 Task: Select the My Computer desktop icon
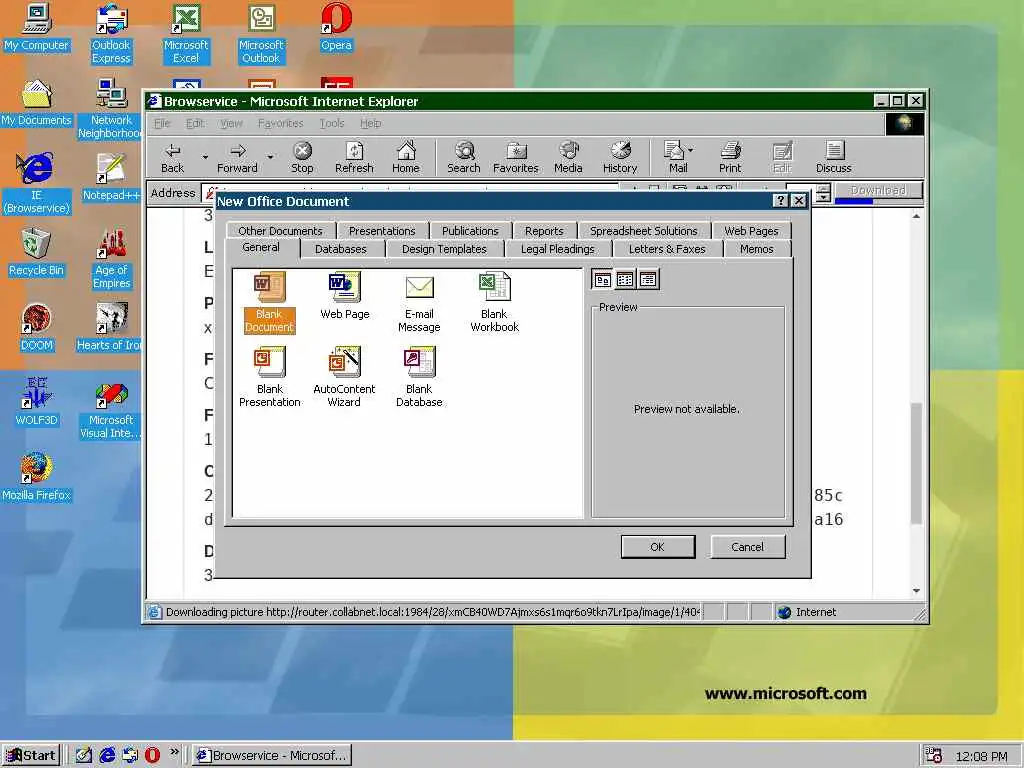click(37, 28)
